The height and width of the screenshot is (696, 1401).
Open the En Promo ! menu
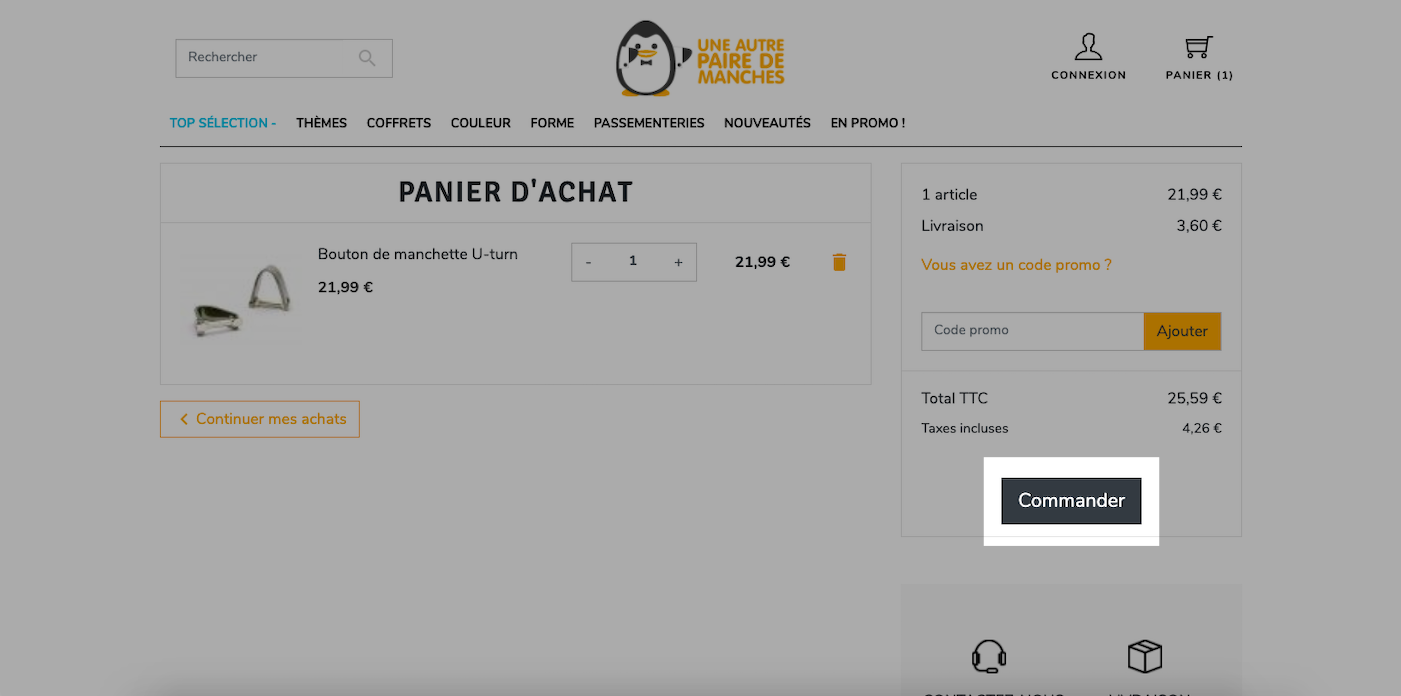(868, 123)
